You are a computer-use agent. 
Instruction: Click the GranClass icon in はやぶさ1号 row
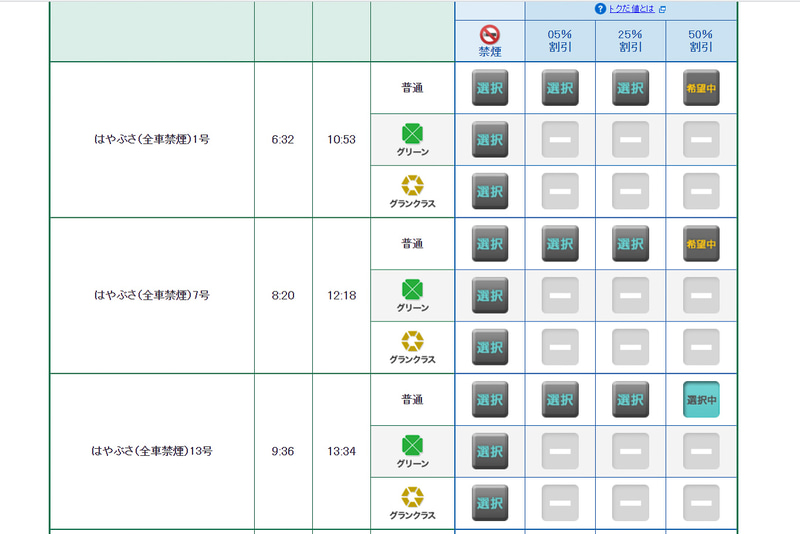pyautogui.click(x=412, y=186)
